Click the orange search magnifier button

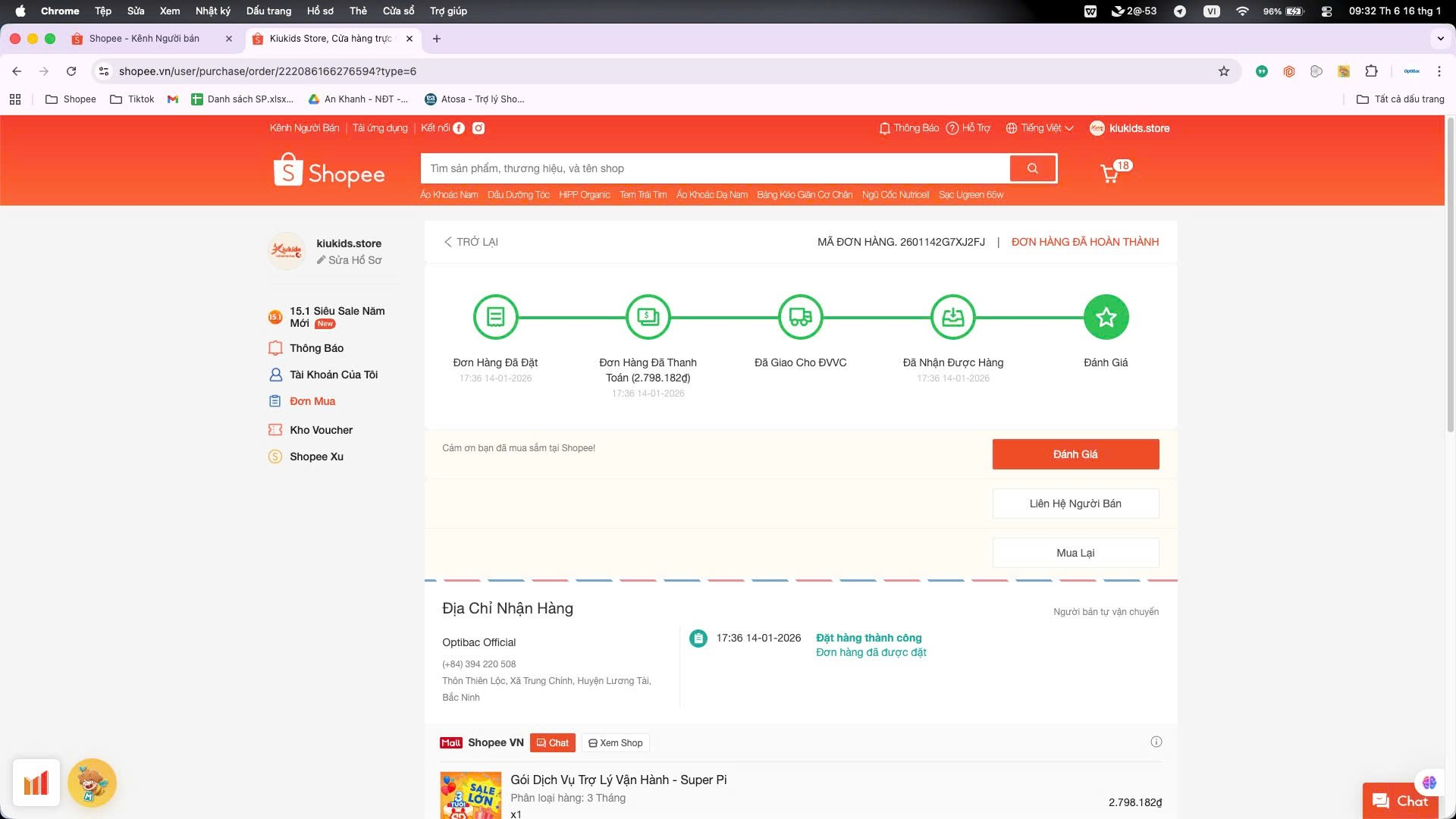pyautogui.click(x=1032, y=168)
